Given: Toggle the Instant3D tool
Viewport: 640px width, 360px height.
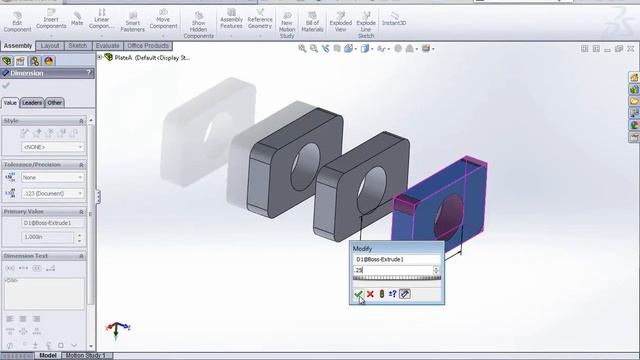Looking at the screenshot, I should (394, 19).
